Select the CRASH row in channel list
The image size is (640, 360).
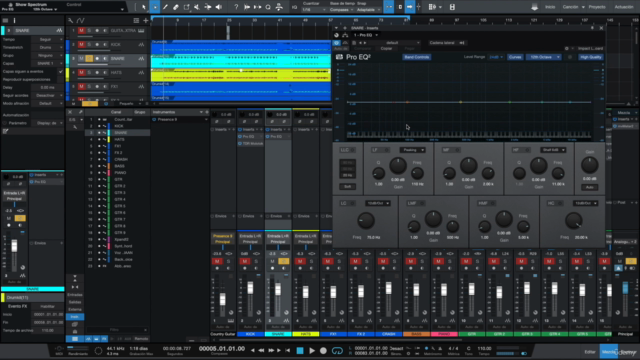118,159
